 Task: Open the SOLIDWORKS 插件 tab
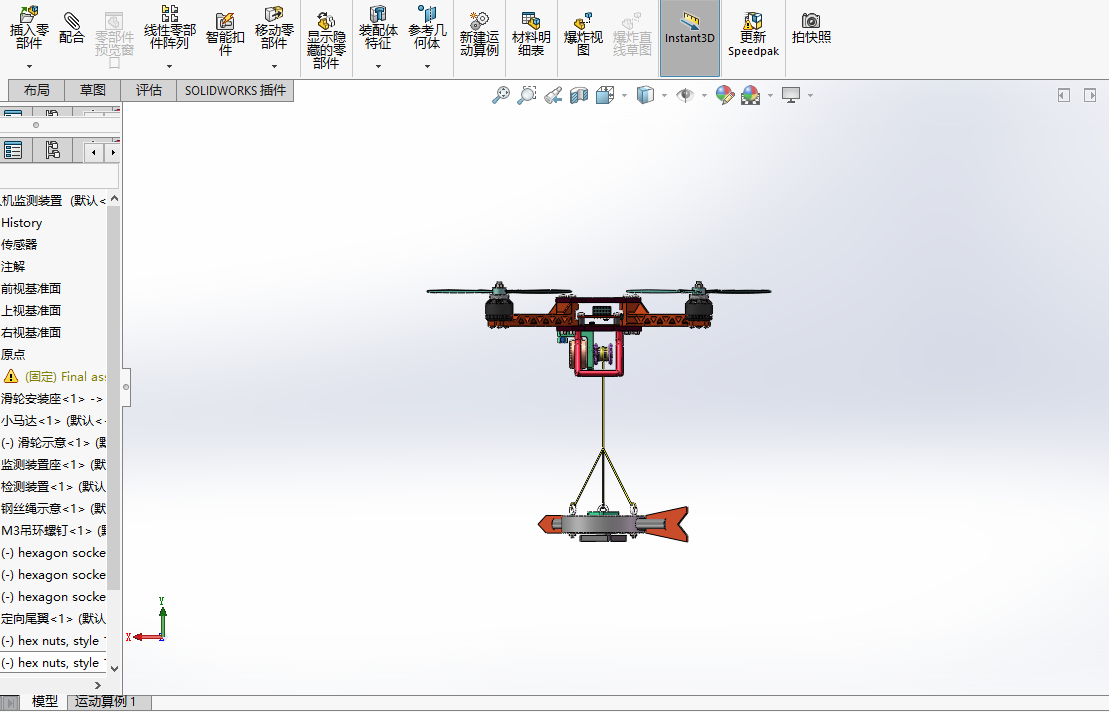tap(236, 90)
